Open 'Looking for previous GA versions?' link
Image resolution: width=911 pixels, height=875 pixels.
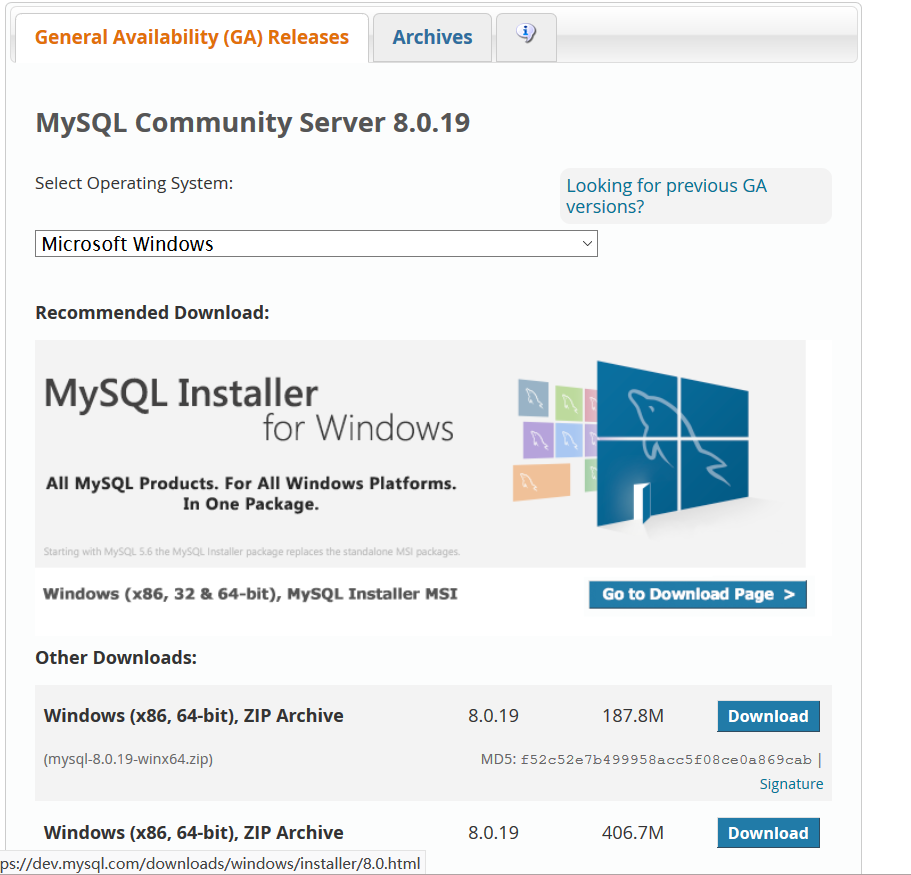tap(666, 196)
